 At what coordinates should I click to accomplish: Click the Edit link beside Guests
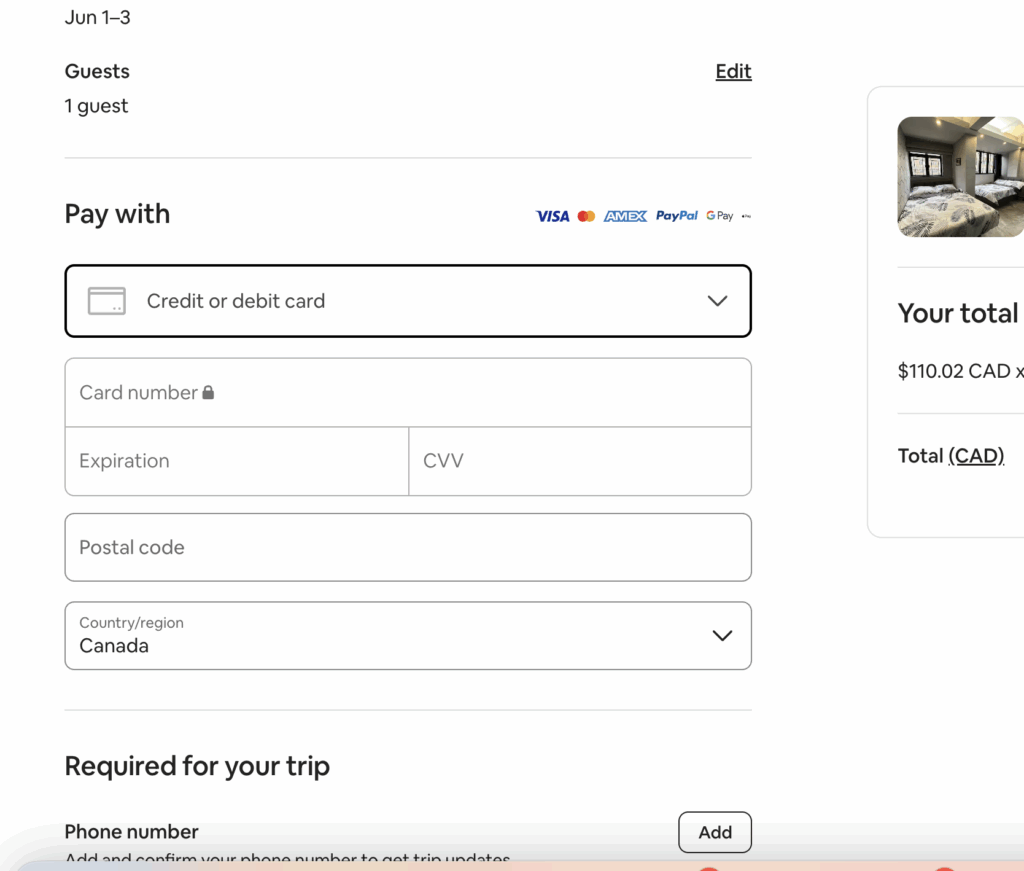[x=733, y=71]
